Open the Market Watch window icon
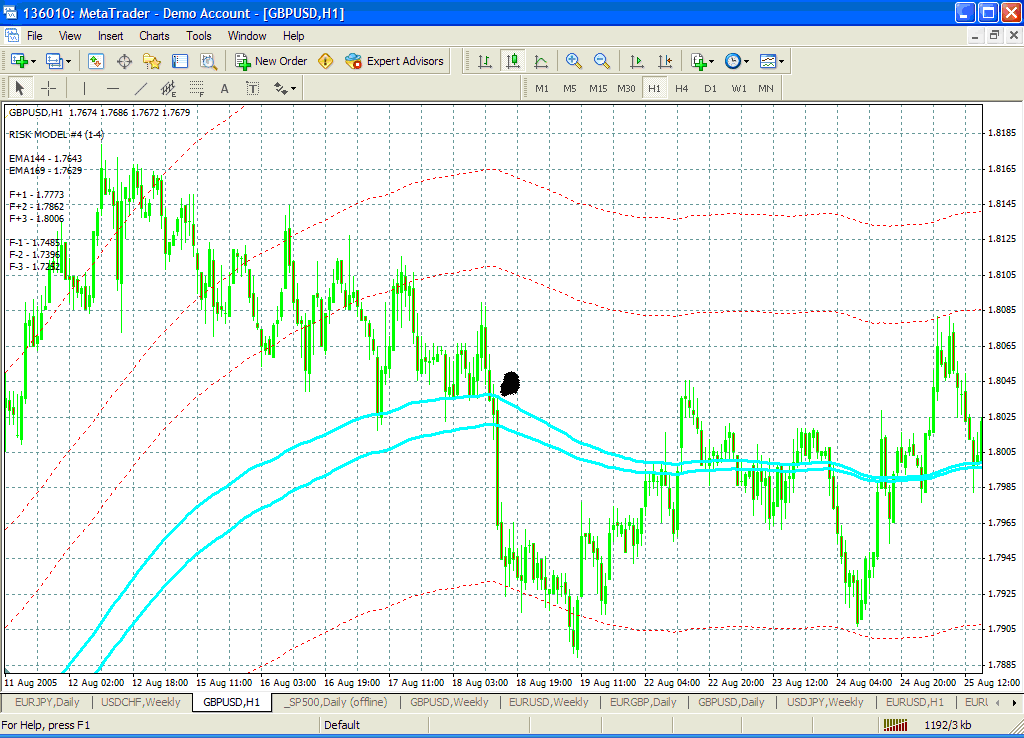The height and width of the screenshot is (738, 1024). pos(96,61)
